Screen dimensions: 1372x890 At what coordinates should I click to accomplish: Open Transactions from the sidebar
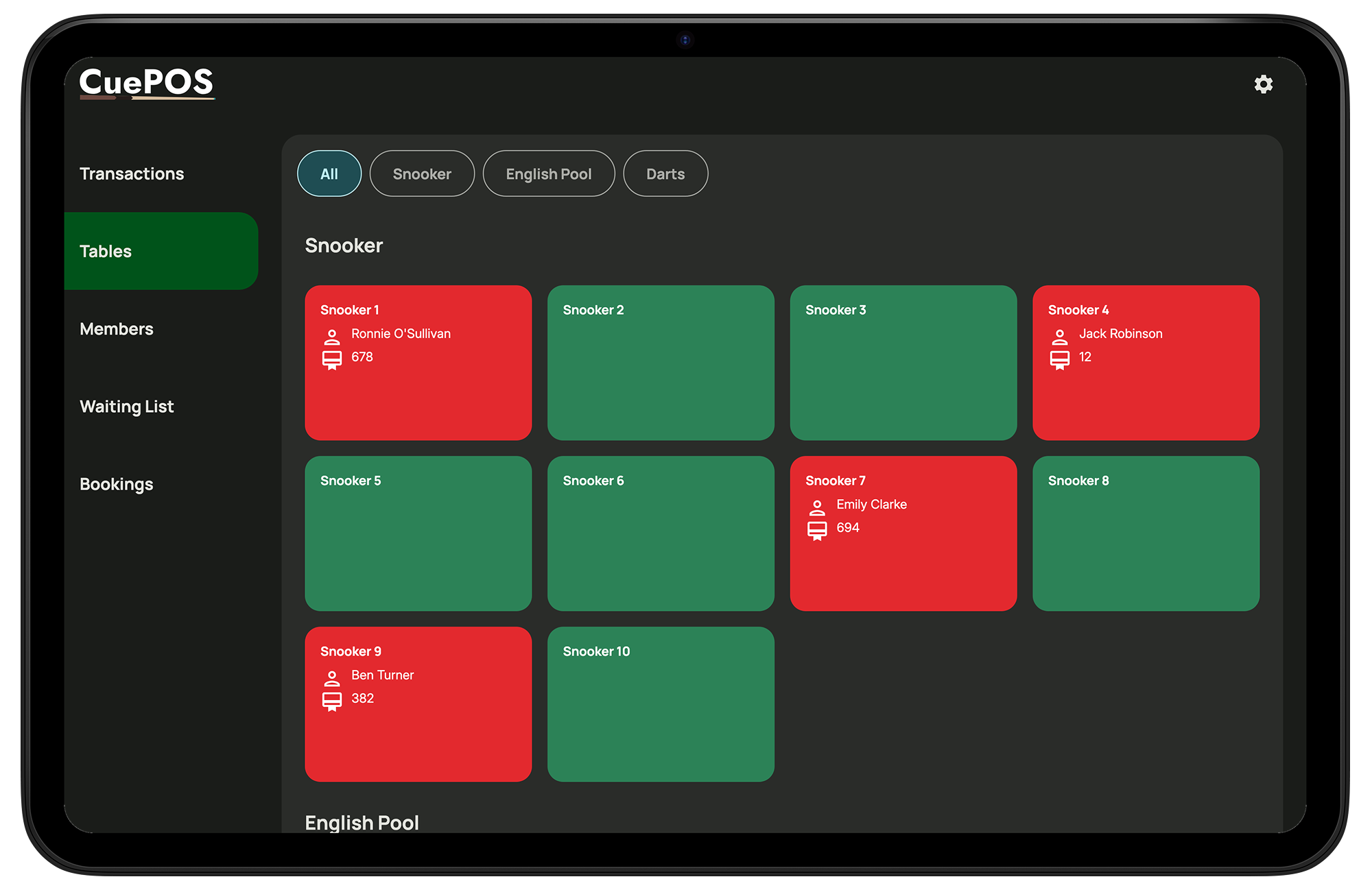point(132,173)
